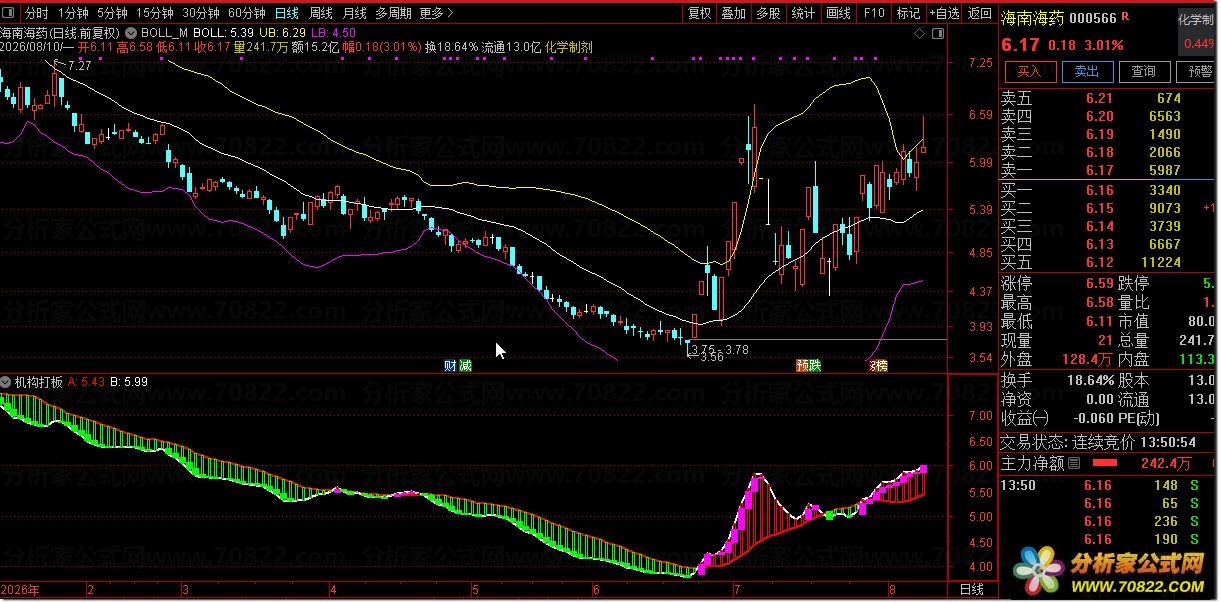The image size is (1221, 603).
Task: Select the 日线 daily chart tab
Action: click(286, 13)
